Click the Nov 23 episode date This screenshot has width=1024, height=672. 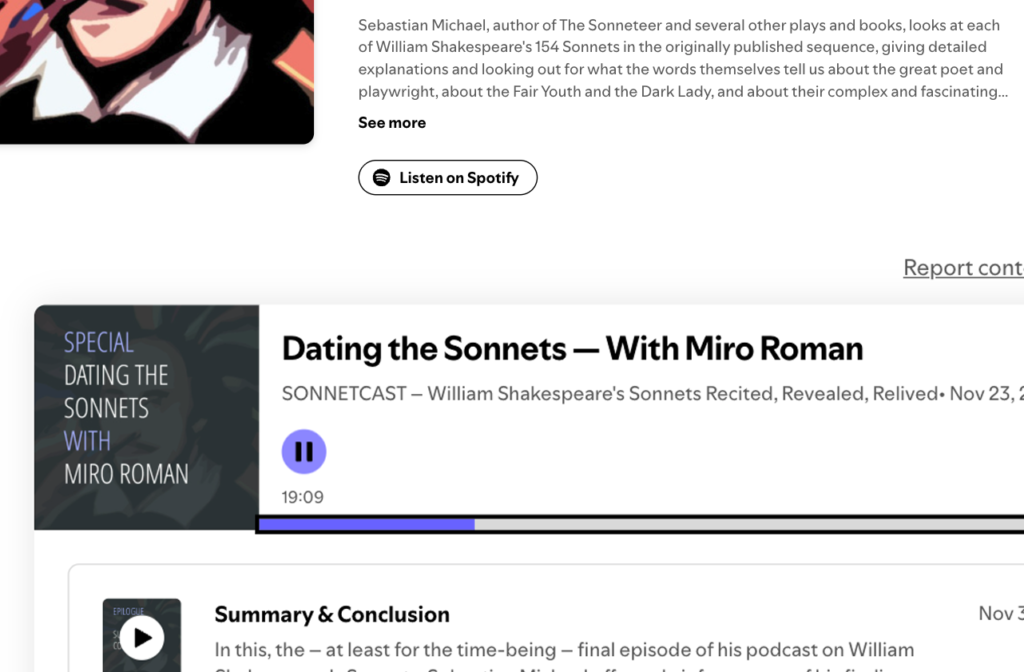pos(985,394)
